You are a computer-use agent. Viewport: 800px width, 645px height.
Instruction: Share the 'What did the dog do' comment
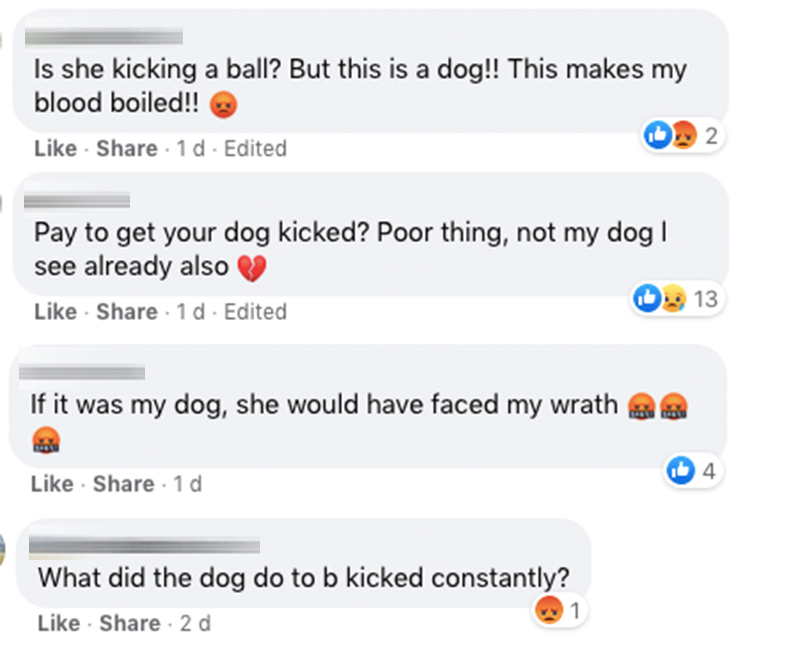tap(130, 623)
